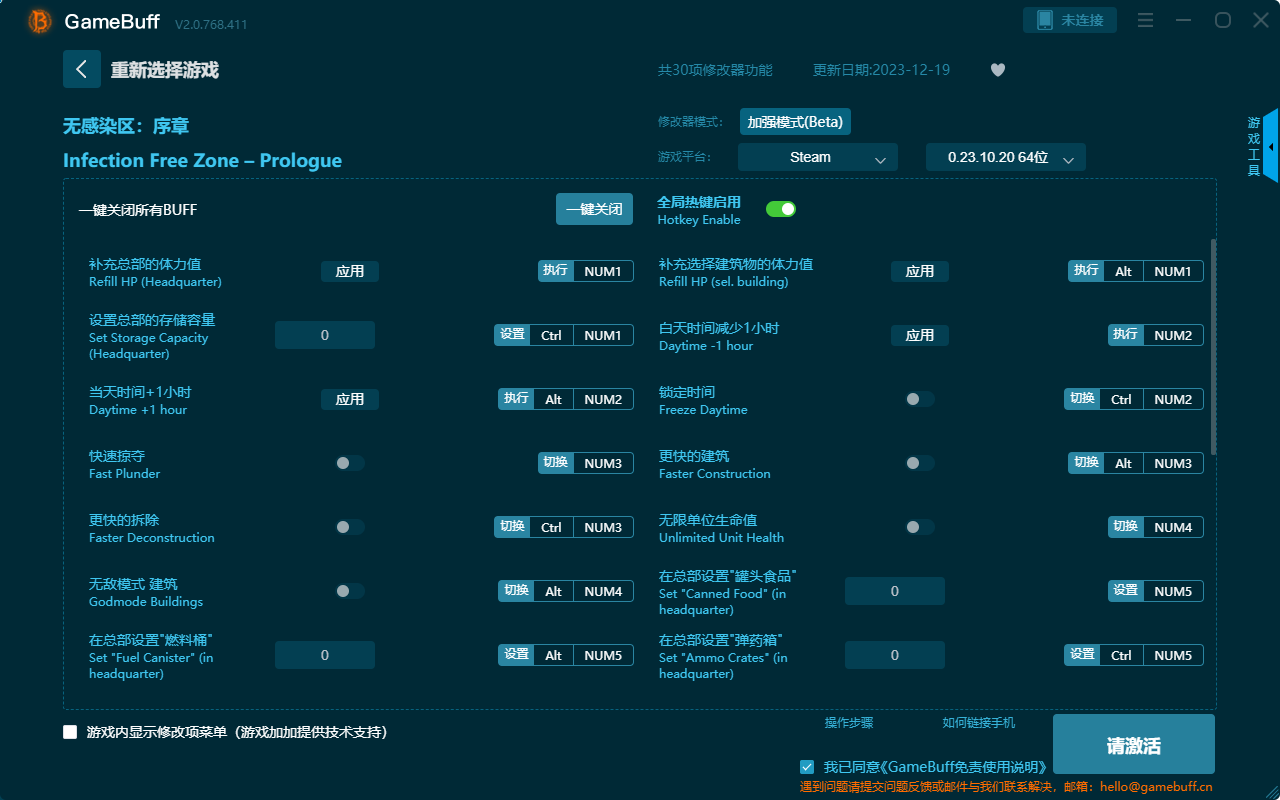
Task: Open the Steam platform dropdown
Action: click(x=818, y=157)
